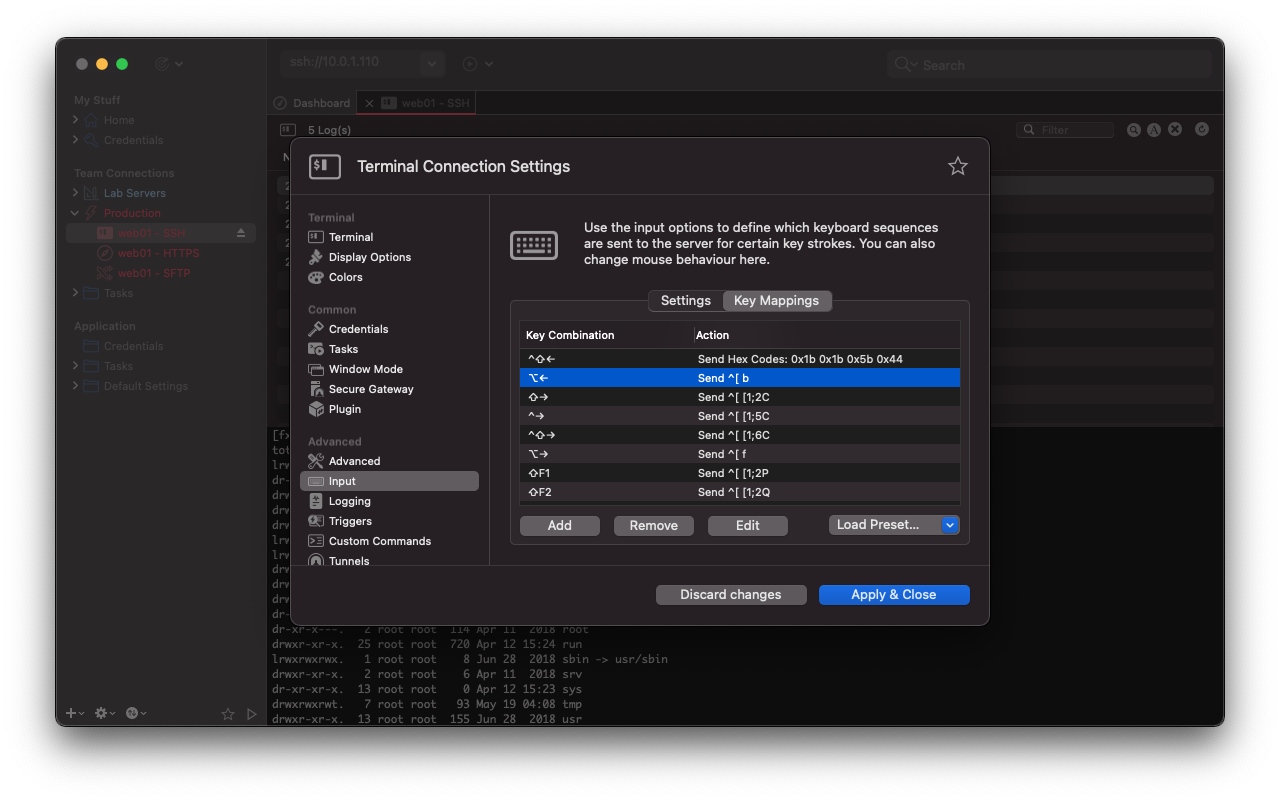Screen dimensions: 1280x800
Task: Switch to the Settings tab
Action: [685, 300]
